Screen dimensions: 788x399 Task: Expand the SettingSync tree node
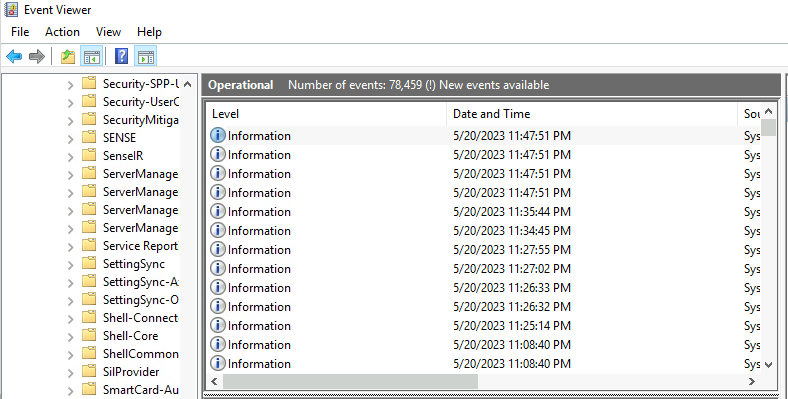(x=71, y=264)
